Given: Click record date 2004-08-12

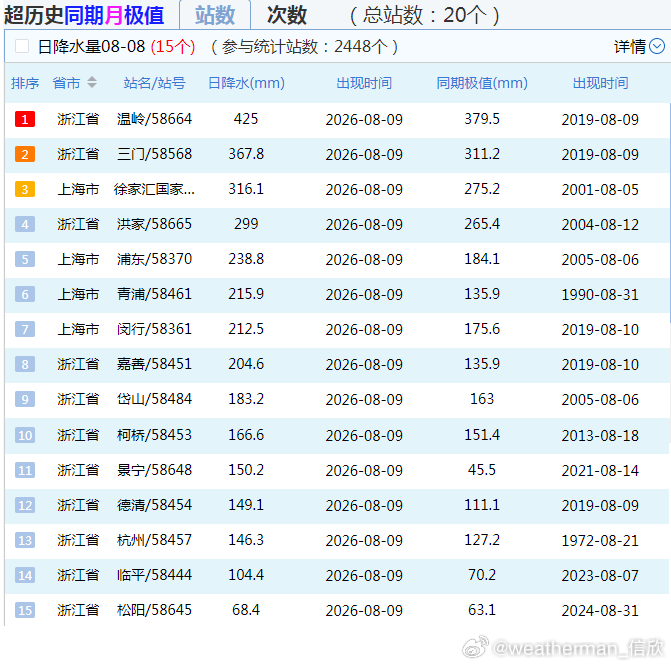Looking at the screenshot, I should (x=600, y=225).
